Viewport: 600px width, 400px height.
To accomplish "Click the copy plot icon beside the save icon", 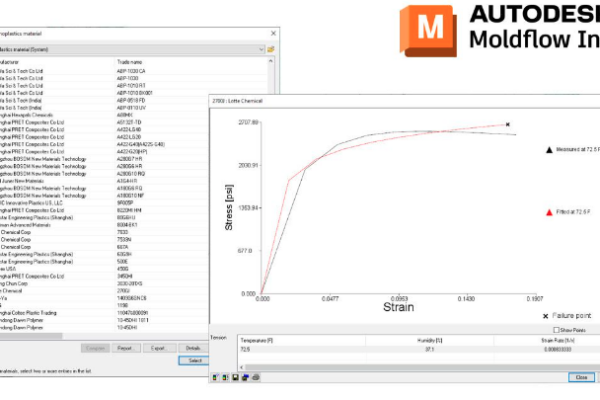I will coord(245,377).
